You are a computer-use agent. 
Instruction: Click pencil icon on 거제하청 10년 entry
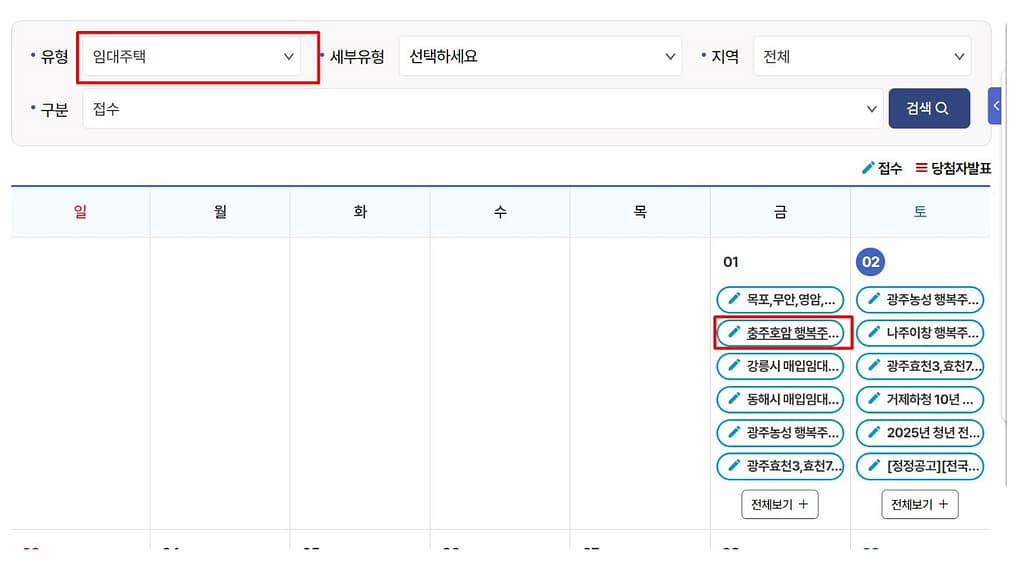(x=874, y=400)
